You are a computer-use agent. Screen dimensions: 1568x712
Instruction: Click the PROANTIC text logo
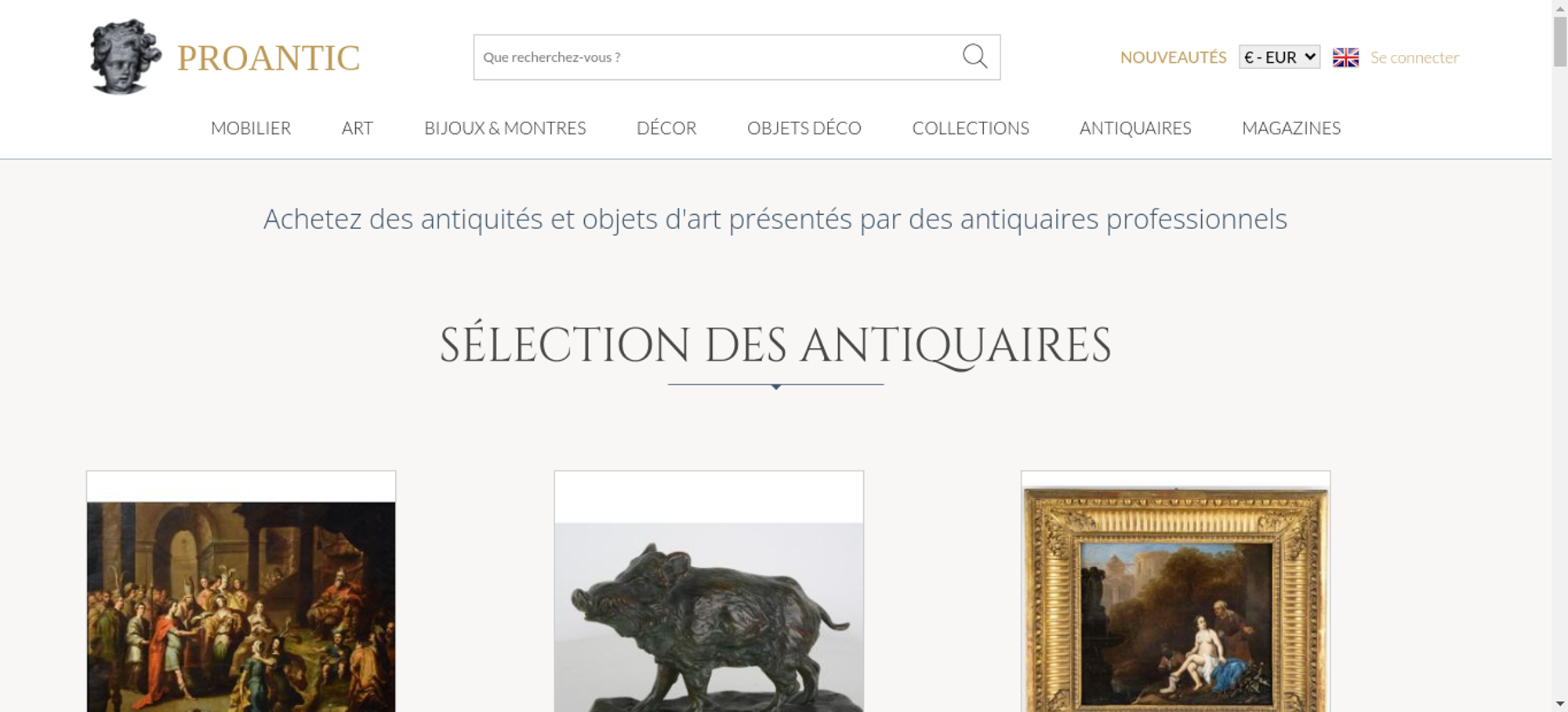click(x=269, y=58)
